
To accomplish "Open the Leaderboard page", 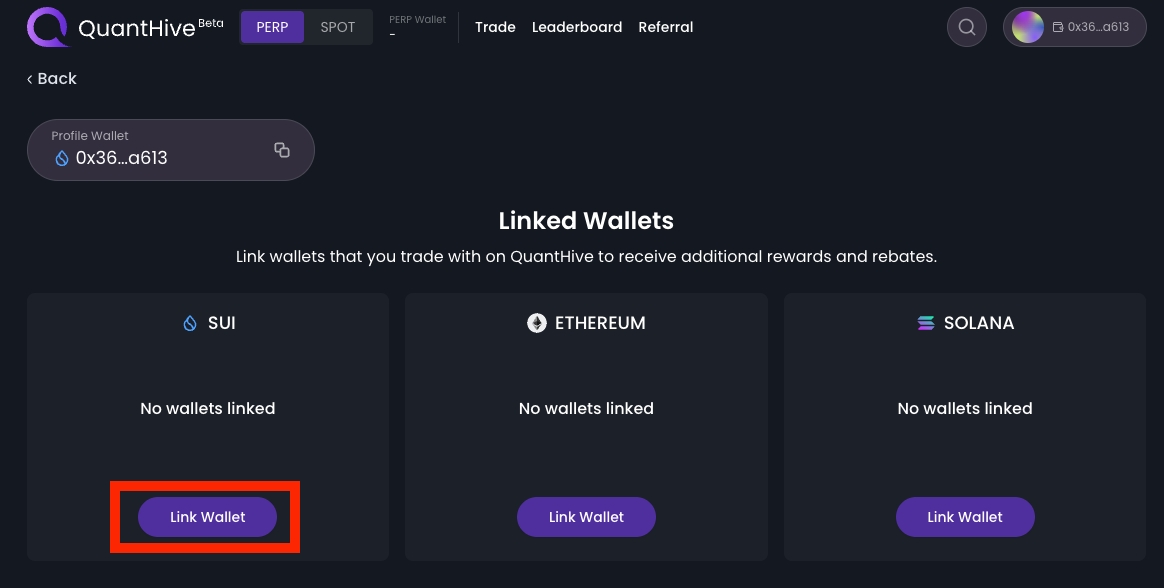I will [x=577, y=27].
